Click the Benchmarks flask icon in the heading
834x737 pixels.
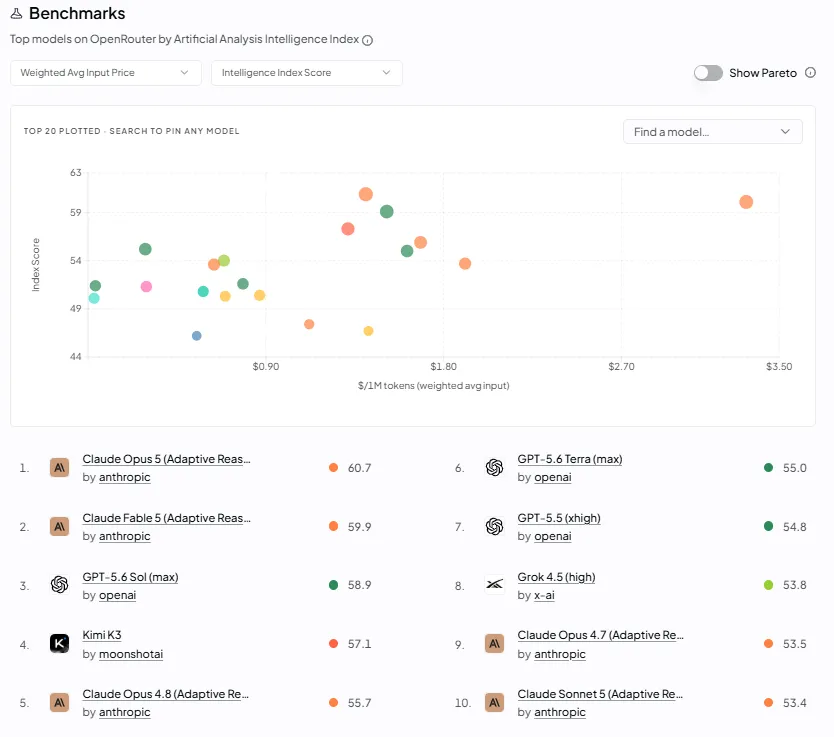click(16, 14)
